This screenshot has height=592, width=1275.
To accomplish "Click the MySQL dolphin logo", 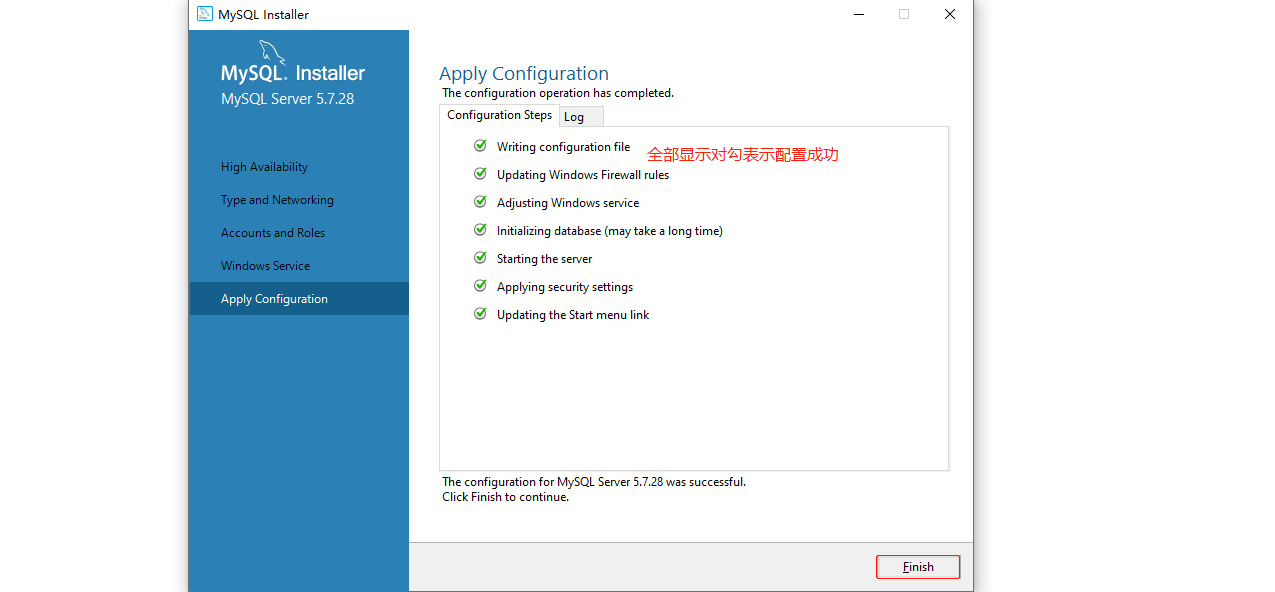I will pyautogui.click(x=273, y=53).
